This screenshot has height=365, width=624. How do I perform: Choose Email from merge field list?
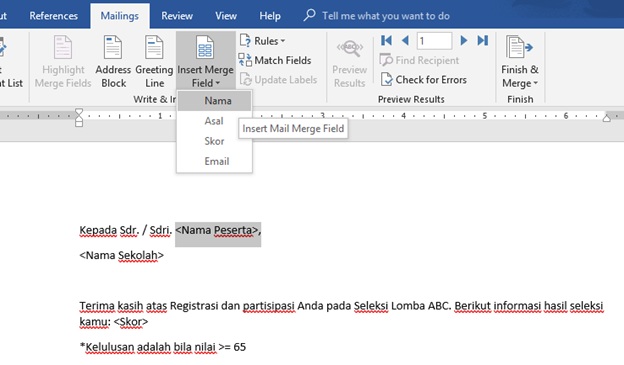pyautogui.click(x=214, y=162)
